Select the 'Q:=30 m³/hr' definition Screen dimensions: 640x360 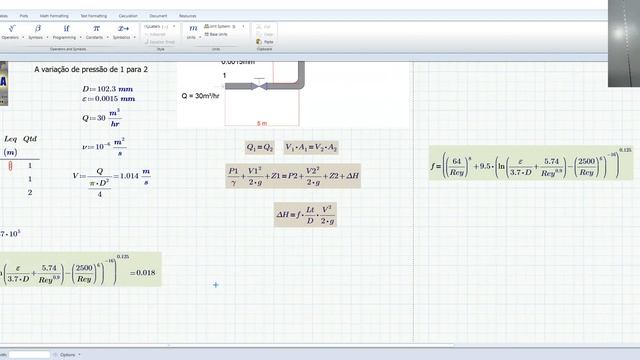pyautogui.click(x=101, y=118)
